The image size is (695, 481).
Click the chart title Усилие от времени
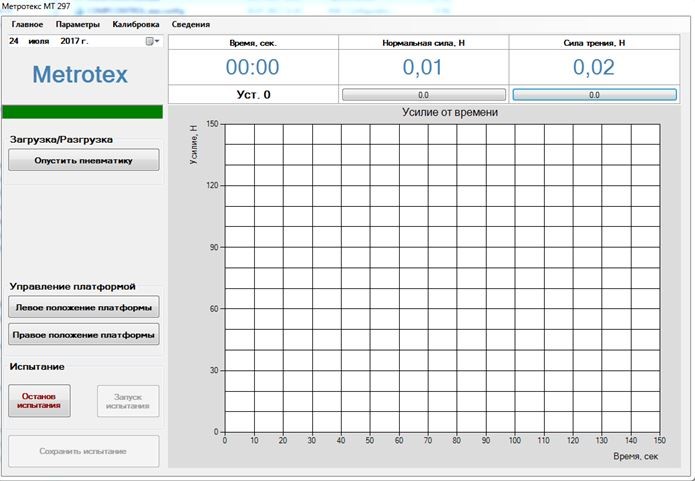[450, 113]
